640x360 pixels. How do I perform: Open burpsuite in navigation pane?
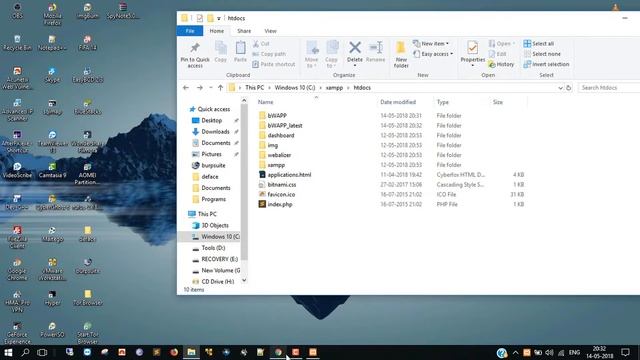tap(213, 165)
